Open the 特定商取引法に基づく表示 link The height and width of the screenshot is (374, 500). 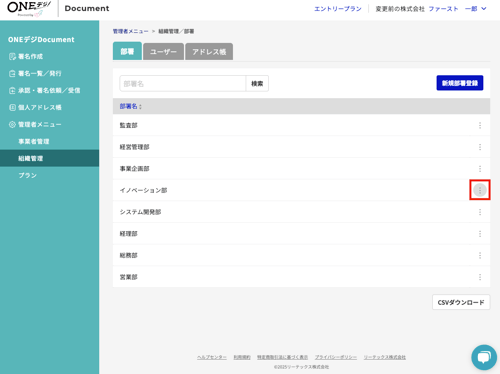(282, 357)
